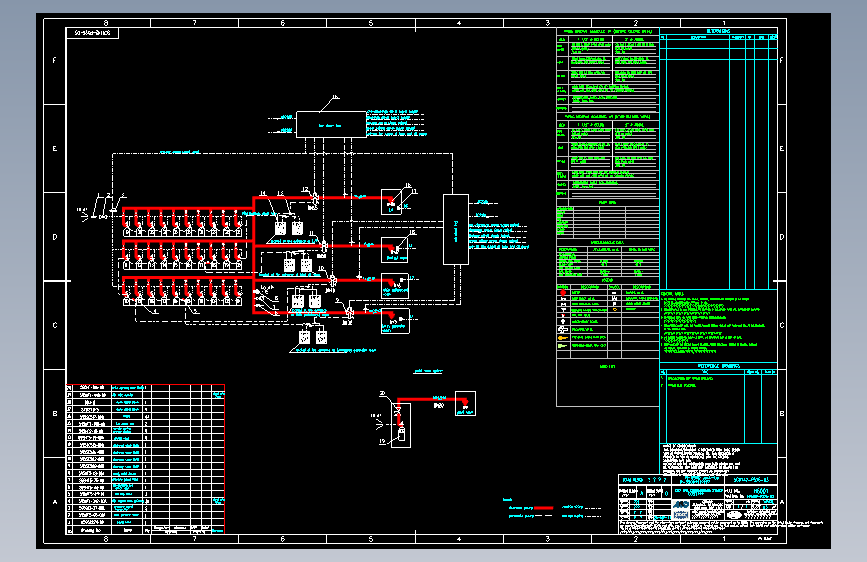Select the valve symbol at callout 20
Screen dimensions: 867x562
pyautogui.click(x=398, y=412)
